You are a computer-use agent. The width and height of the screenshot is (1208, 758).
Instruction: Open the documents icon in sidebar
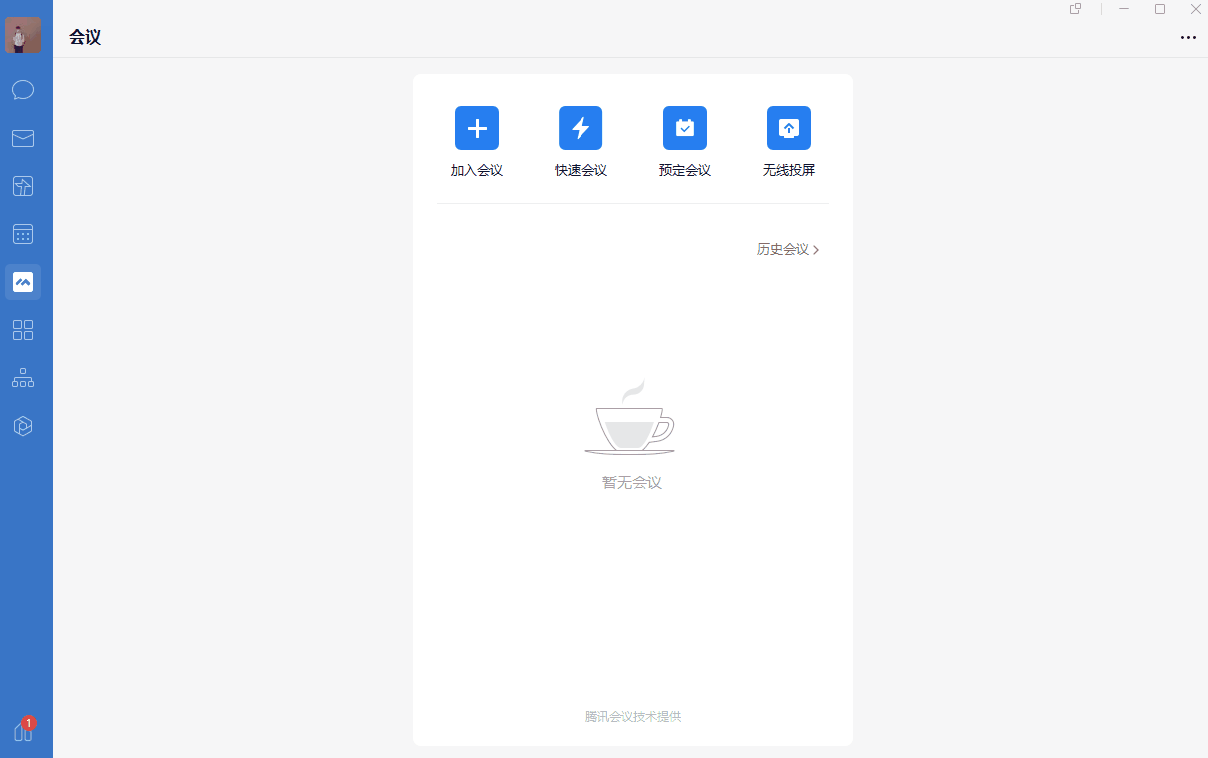point(23,186)
